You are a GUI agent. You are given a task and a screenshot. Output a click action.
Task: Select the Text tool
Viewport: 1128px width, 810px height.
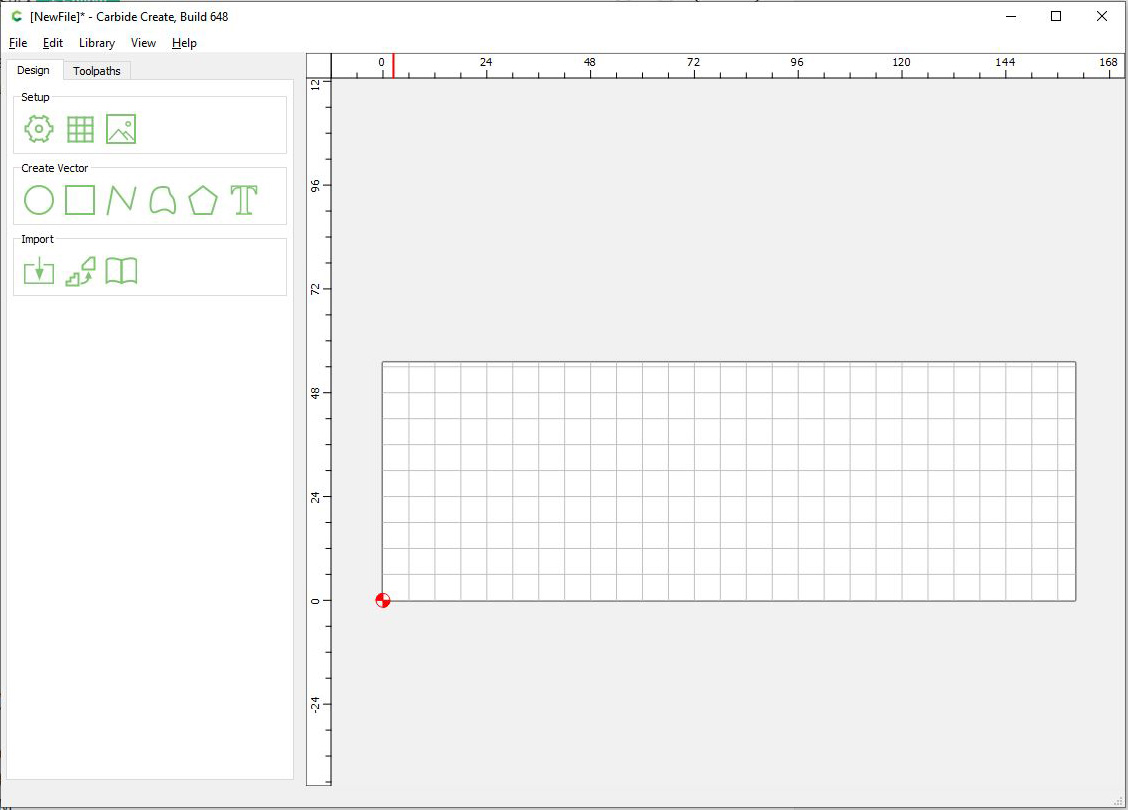click(x=244, y=200)
